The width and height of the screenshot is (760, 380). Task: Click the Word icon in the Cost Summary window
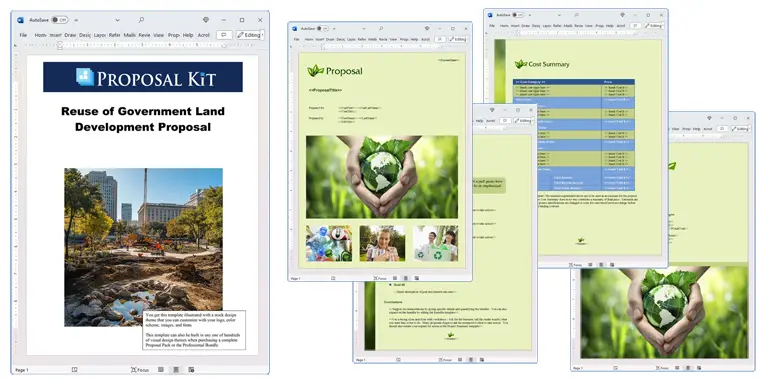tap(490, 15)
